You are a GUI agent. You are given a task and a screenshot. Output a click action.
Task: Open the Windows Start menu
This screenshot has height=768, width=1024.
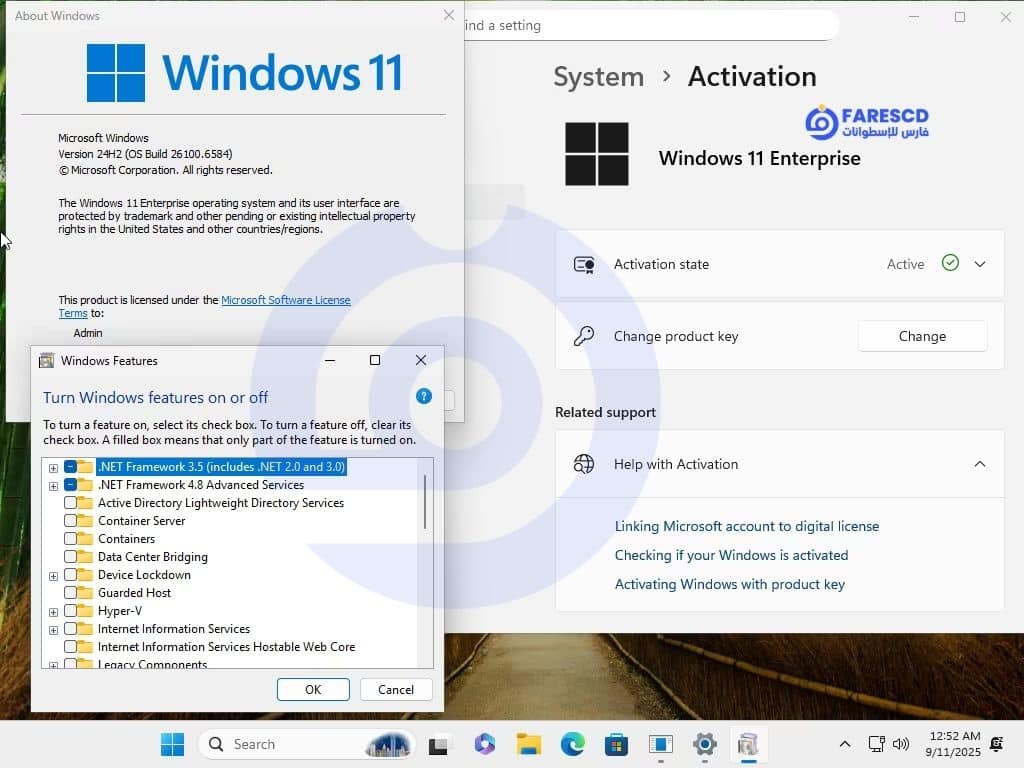tap(172, 744)
